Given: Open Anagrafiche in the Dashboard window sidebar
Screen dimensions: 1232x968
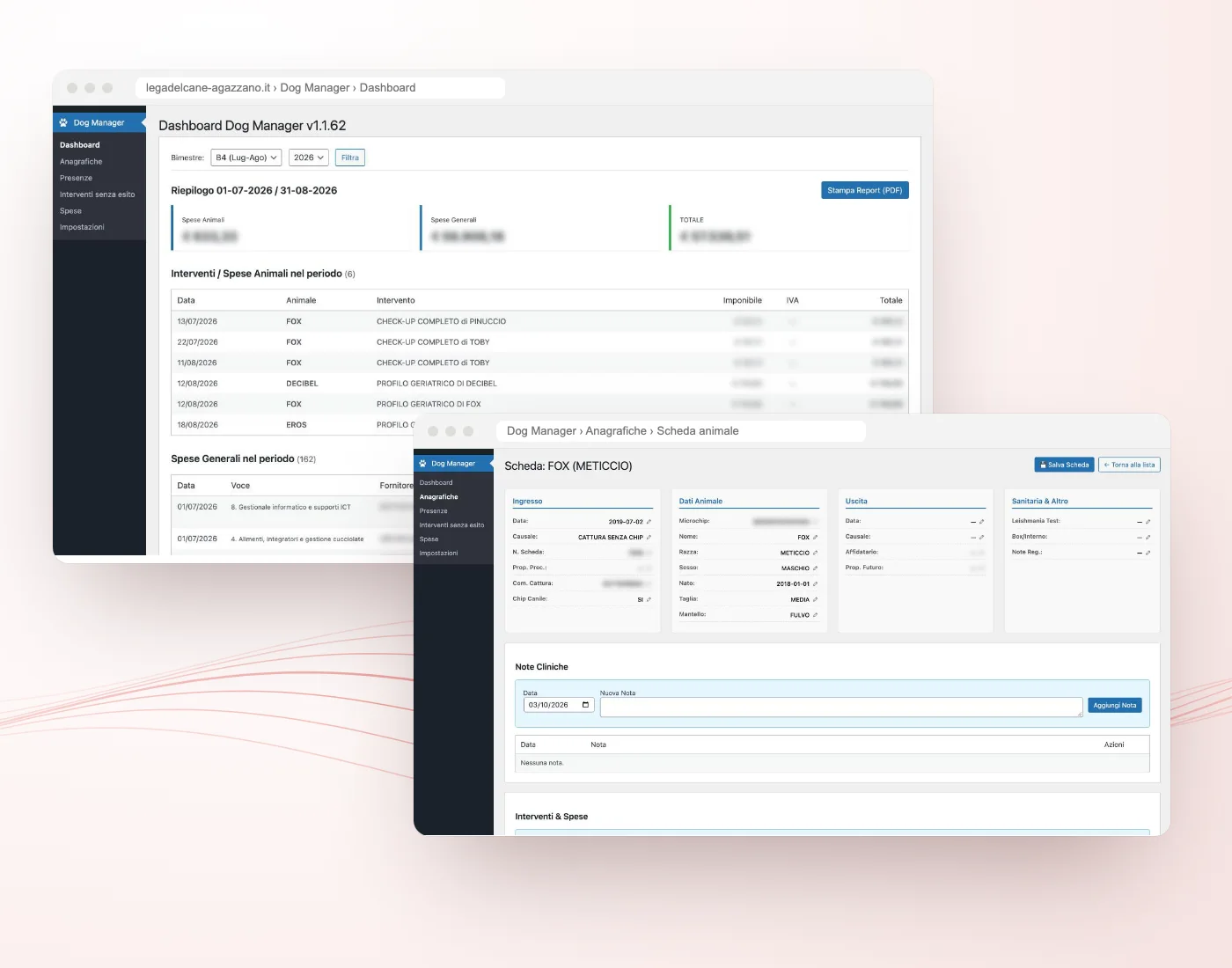Looking at the screenshot, I should tap(81, 162).
